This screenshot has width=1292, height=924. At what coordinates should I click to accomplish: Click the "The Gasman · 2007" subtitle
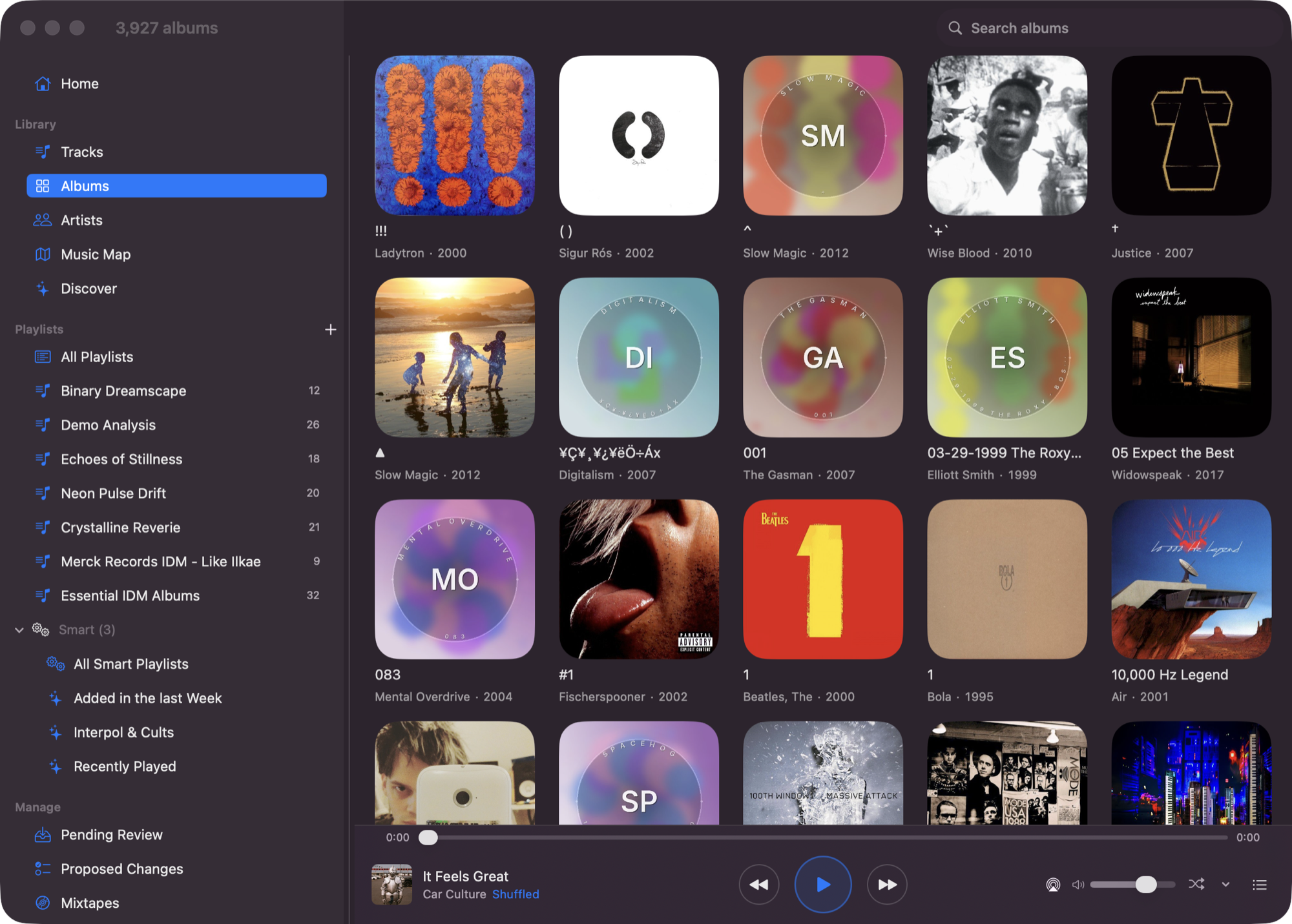pos(799,475)
